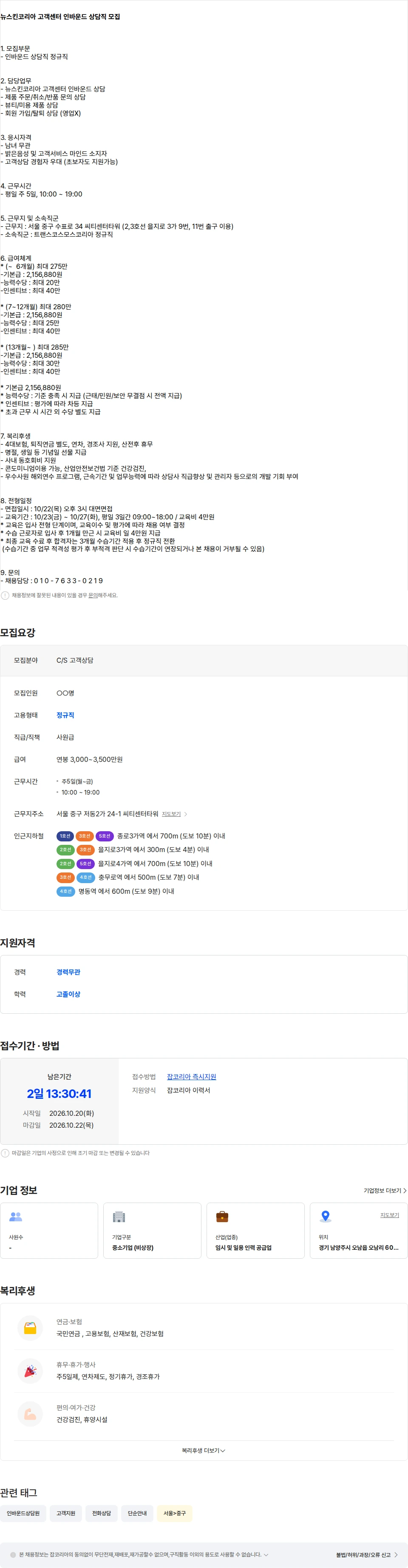The image size is (408, 1568).
Task: Click 건강검진, 휴양시설 benefits text
Action: coord(82,1420)
